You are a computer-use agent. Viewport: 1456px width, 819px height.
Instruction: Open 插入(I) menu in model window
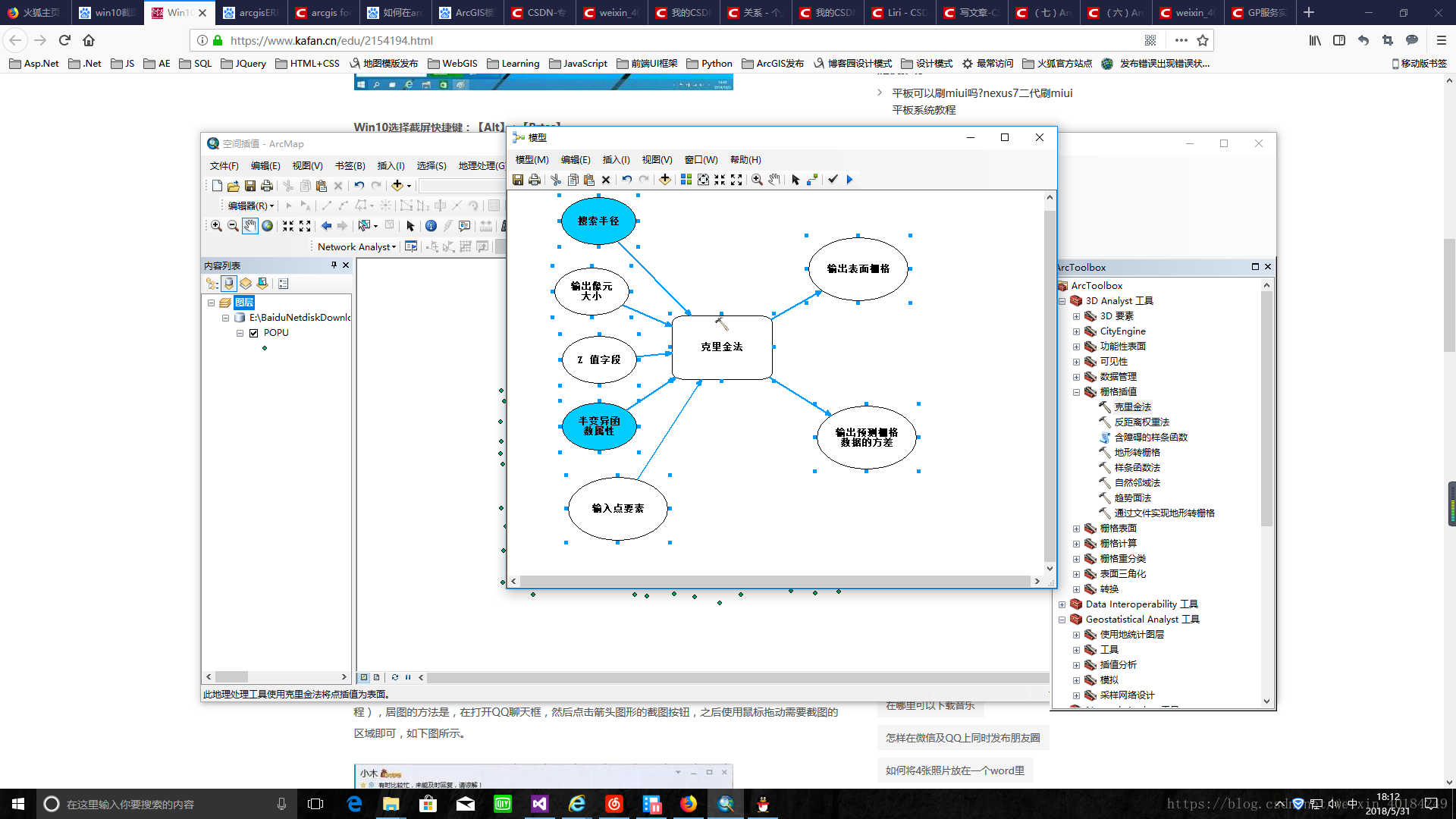(x=616, y=160)
